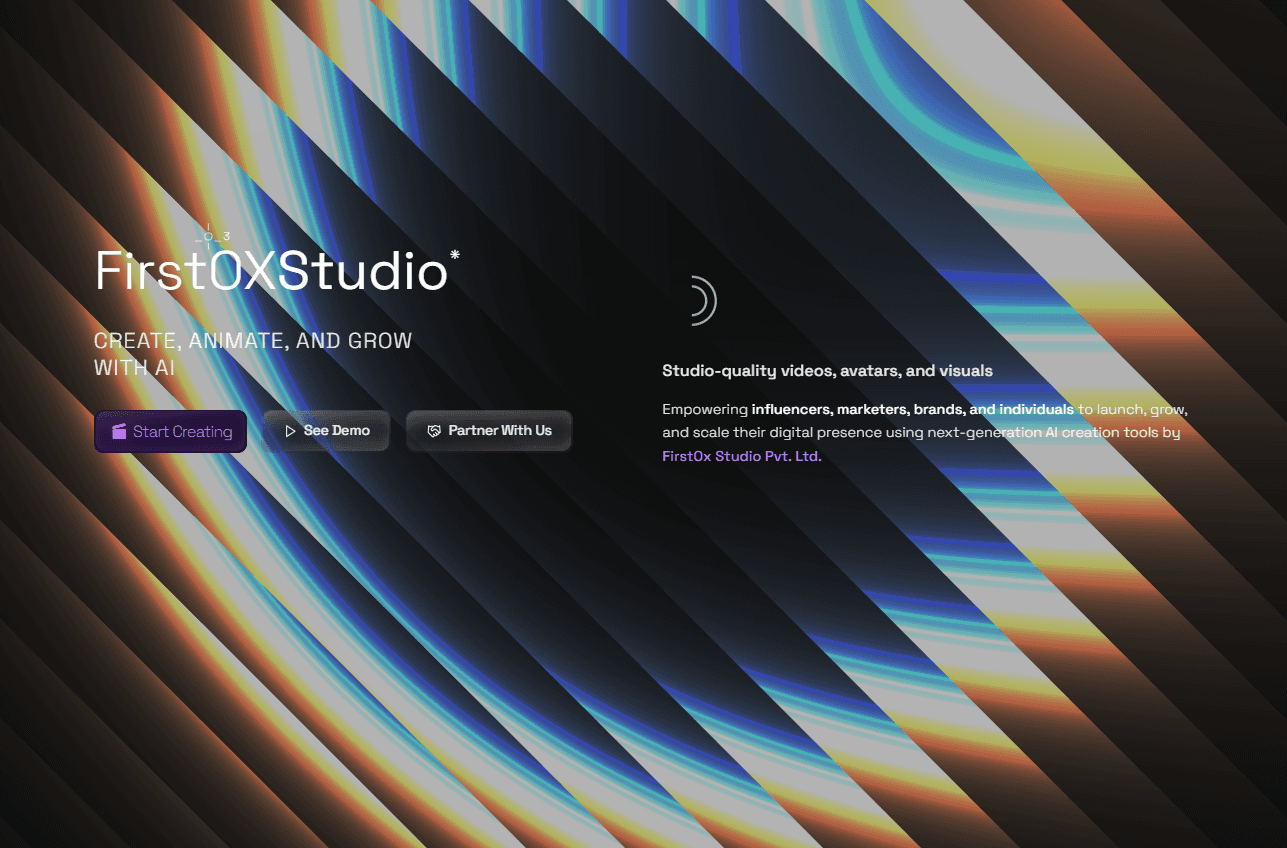Click the loading spinner arc icon

(704, 300)
